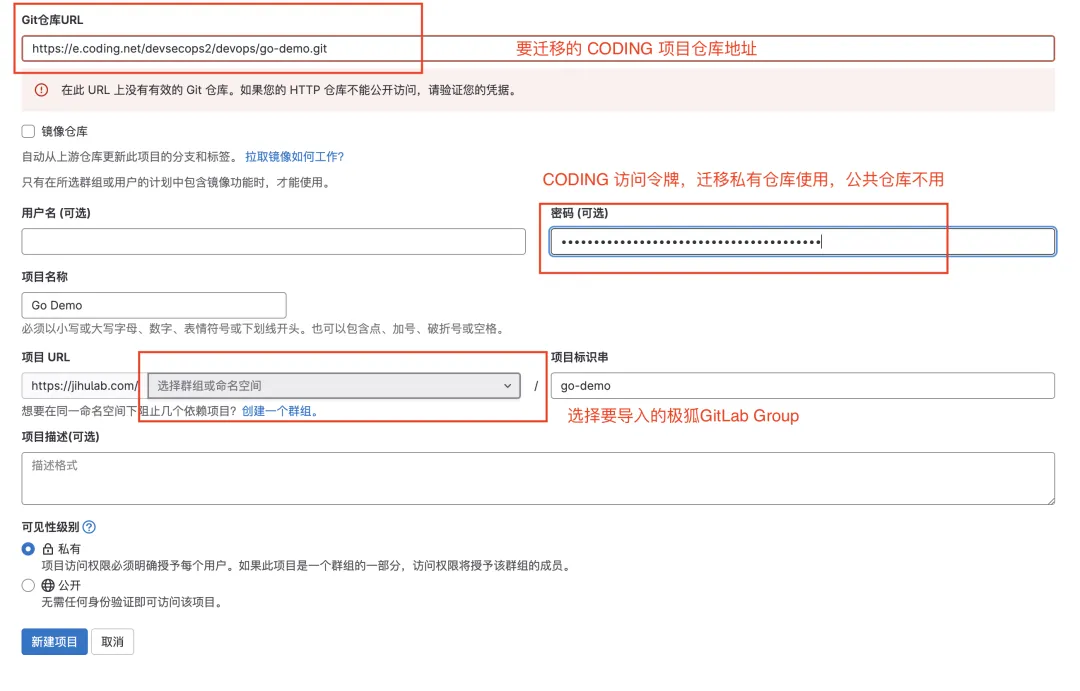Image resolution: width=1080 pixels, height=691 pixels.
Task: Enable the 镜像仓库 checkbox
Action: point(28,131)
